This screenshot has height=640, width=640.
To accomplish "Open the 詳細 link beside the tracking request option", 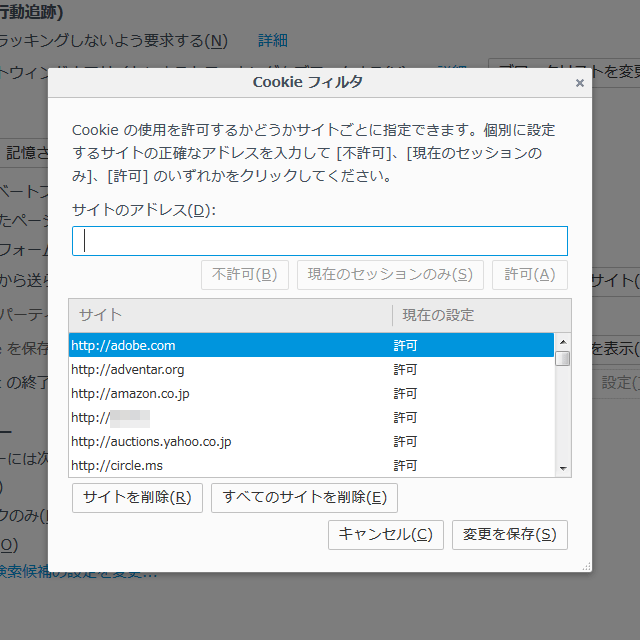I will point(272,41).
